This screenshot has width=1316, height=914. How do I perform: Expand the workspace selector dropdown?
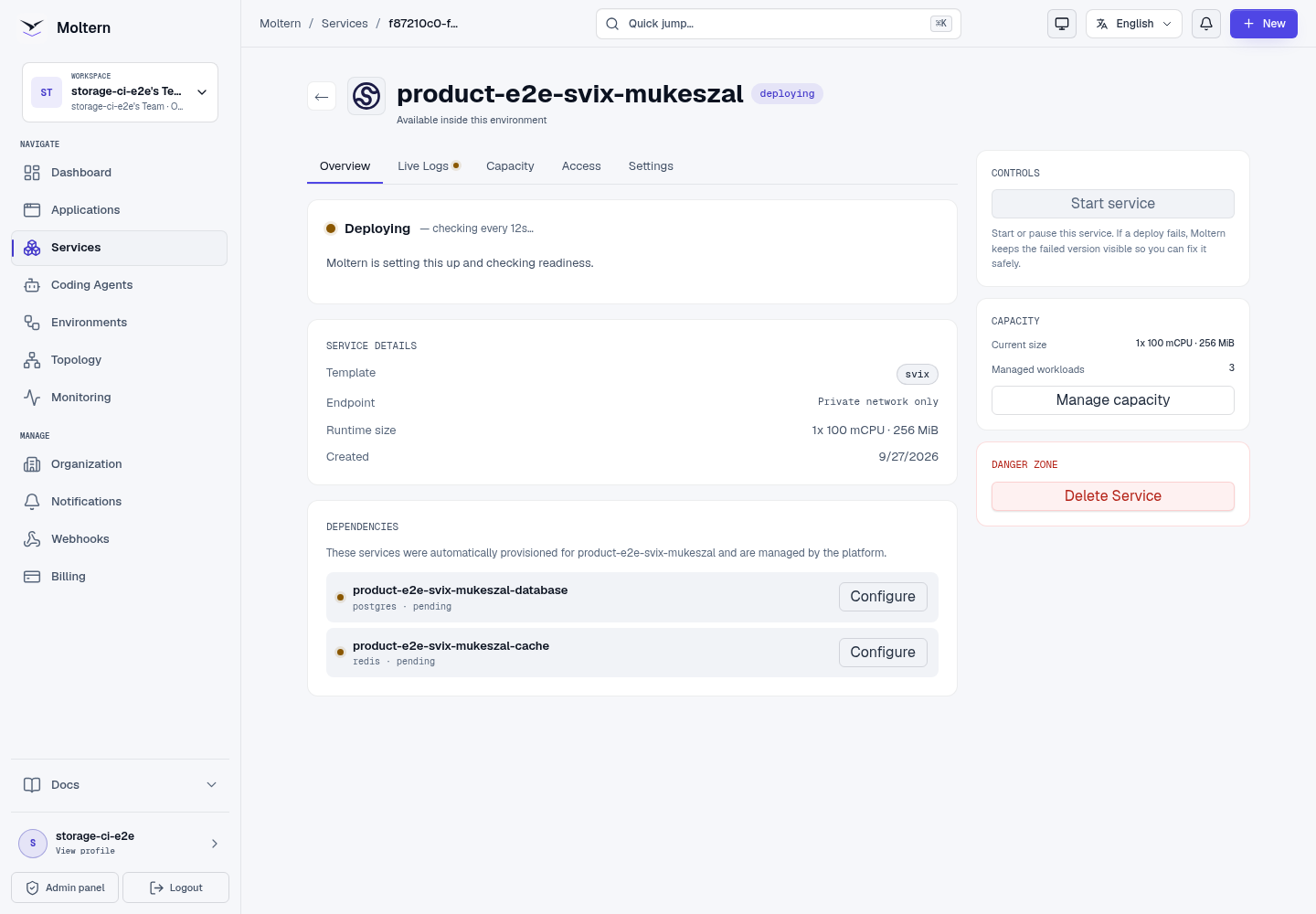pyautogui.click(x=120, y=92)
